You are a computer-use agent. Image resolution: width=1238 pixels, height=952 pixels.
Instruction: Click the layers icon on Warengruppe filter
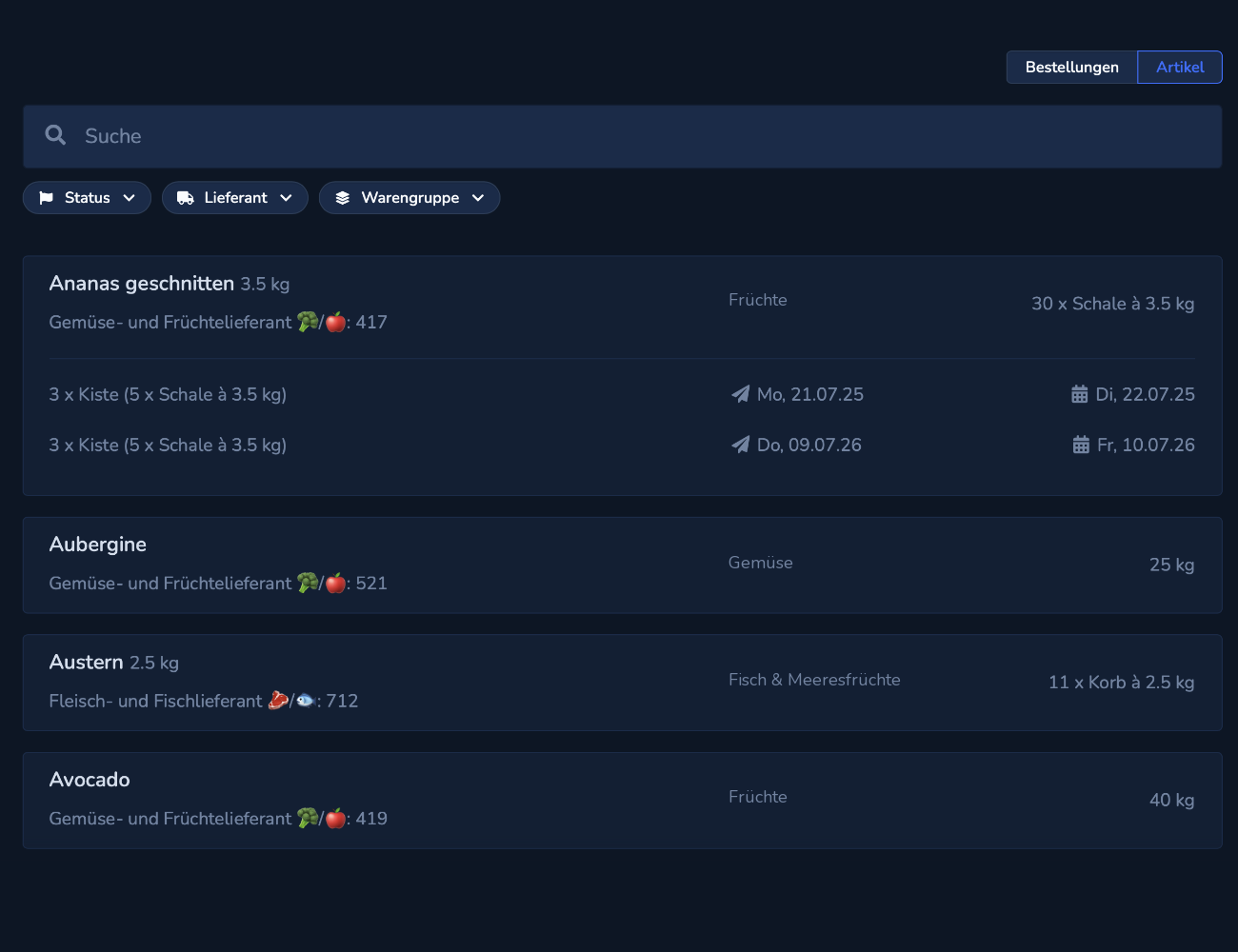(x=343, y=198)
